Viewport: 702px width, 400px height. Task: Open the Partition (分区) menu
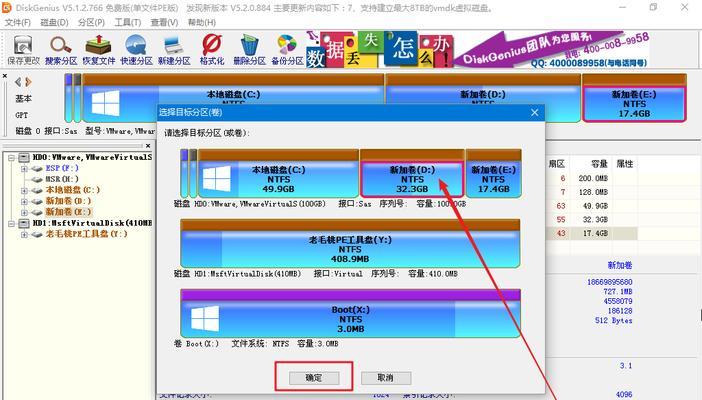[91, 22]
